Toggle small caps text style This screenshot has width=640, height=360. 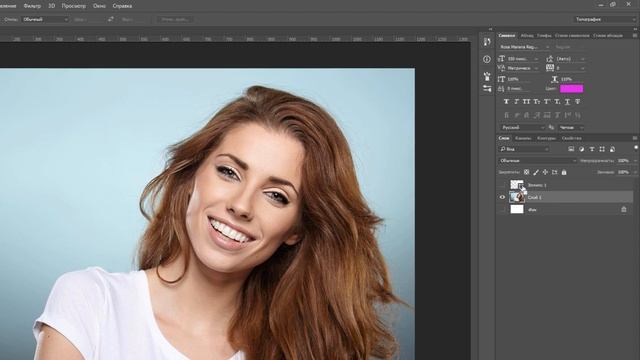[537, 101]
